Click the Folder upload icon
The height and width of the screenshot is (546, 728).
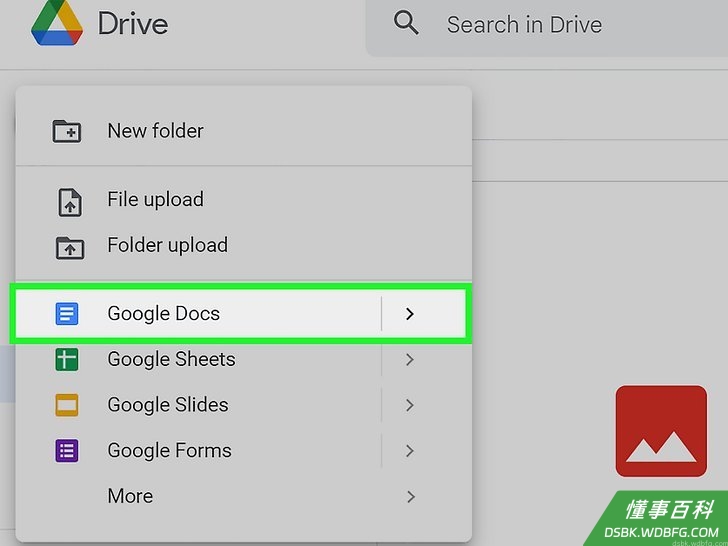tap(70, 247)
